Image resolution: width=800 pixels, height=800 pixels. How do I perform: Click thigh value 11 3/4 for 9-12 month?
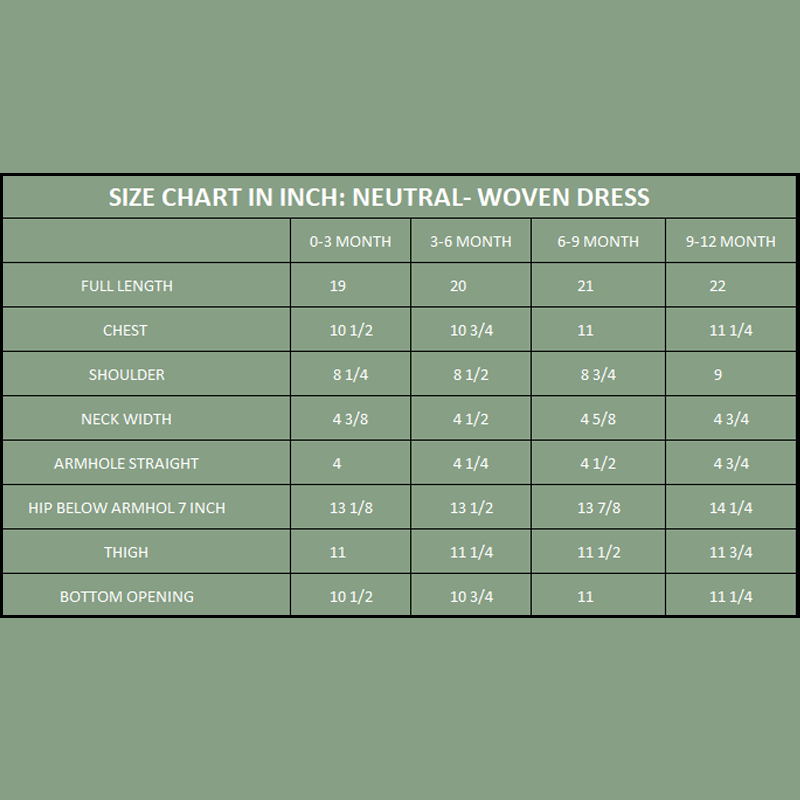tap(731, 552)
